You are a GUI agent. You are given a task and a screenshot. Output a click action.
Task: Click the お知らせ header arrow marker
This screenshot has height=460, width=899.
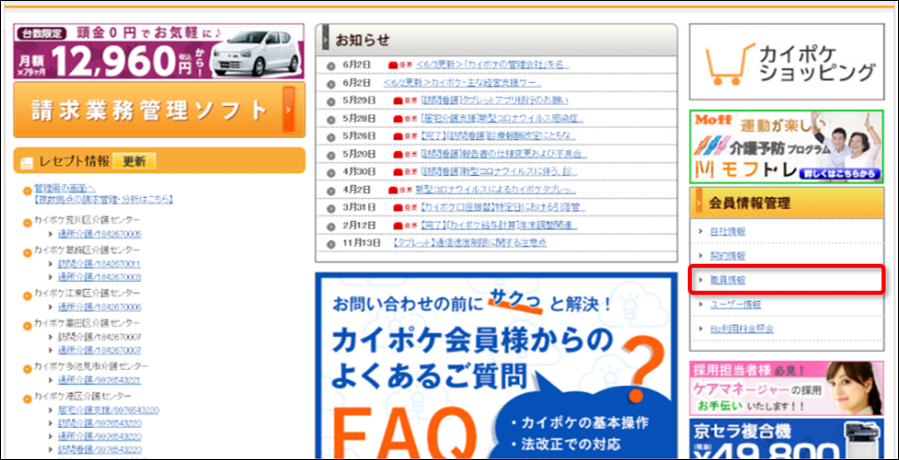pos(325,40)
